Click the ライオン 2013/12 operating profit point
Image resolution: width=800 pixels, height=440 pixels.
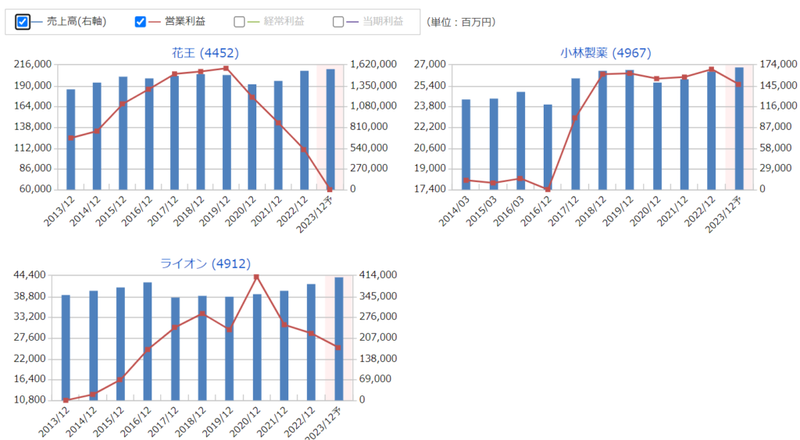click(66, 400)
